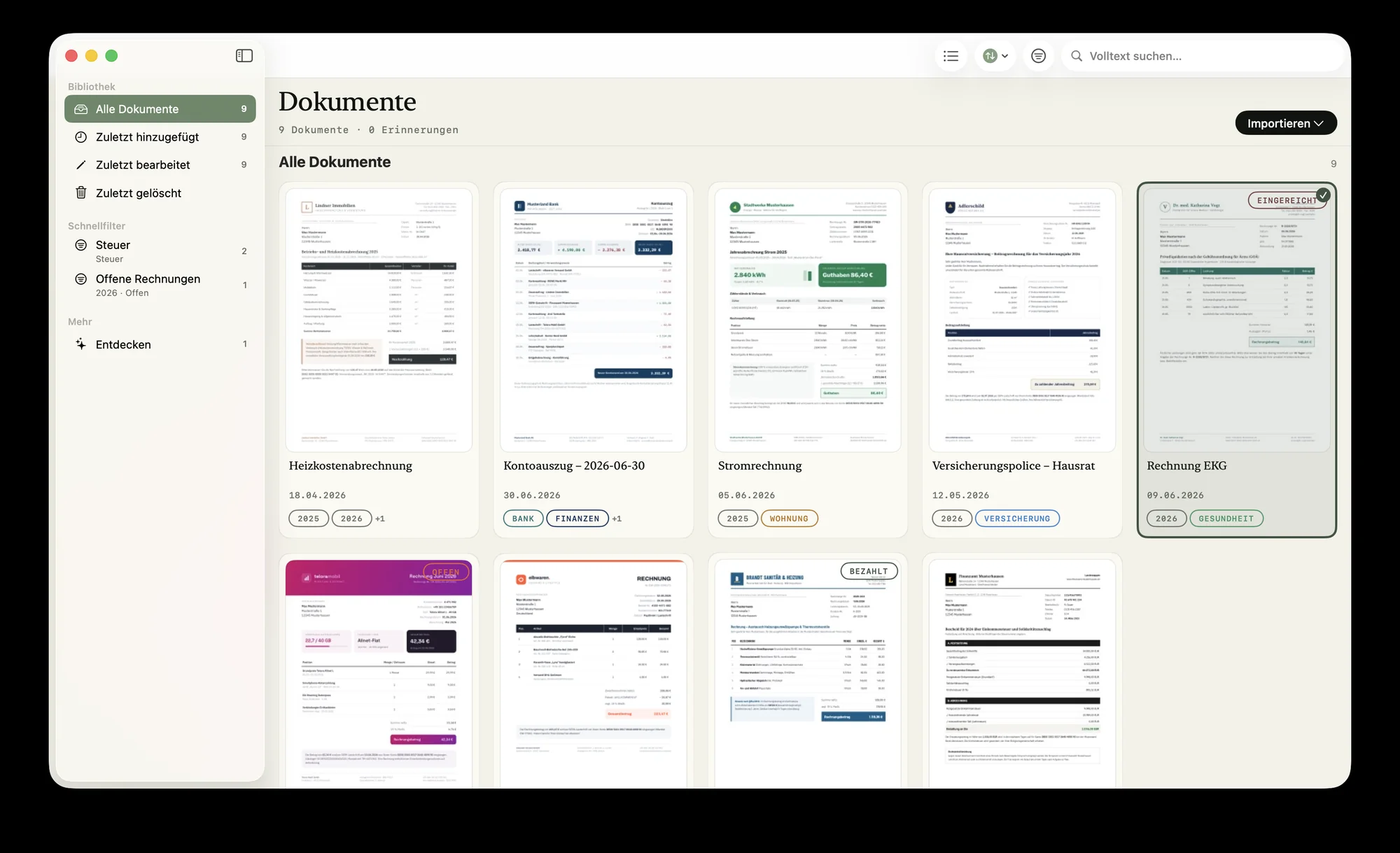Click the VERSICHERUNG tag
Image resolution: width=1400 pixels, height=853 pixels.
(1017, 519)
